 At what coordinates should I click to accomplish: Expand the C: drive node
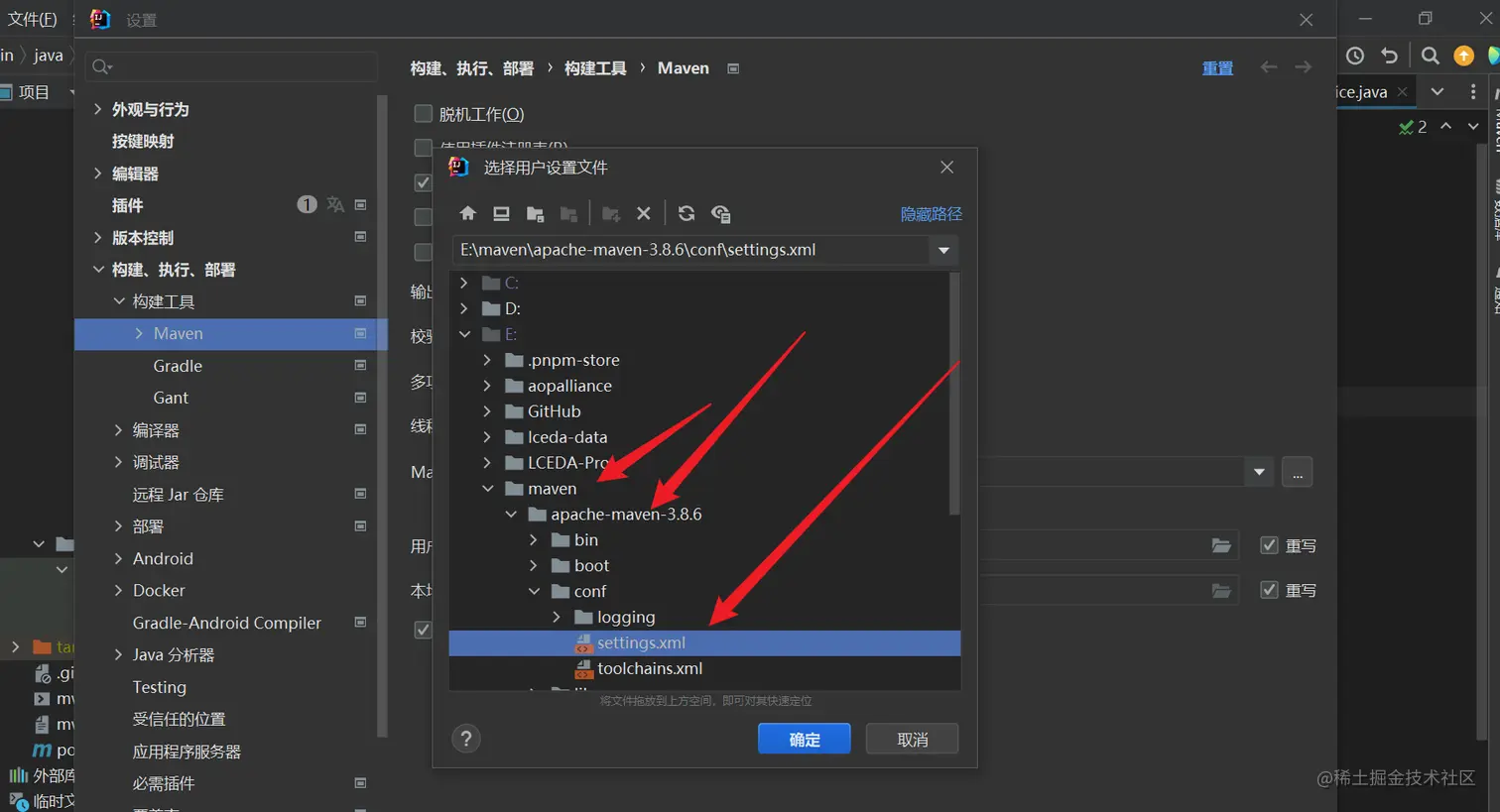tap(464, 283)
